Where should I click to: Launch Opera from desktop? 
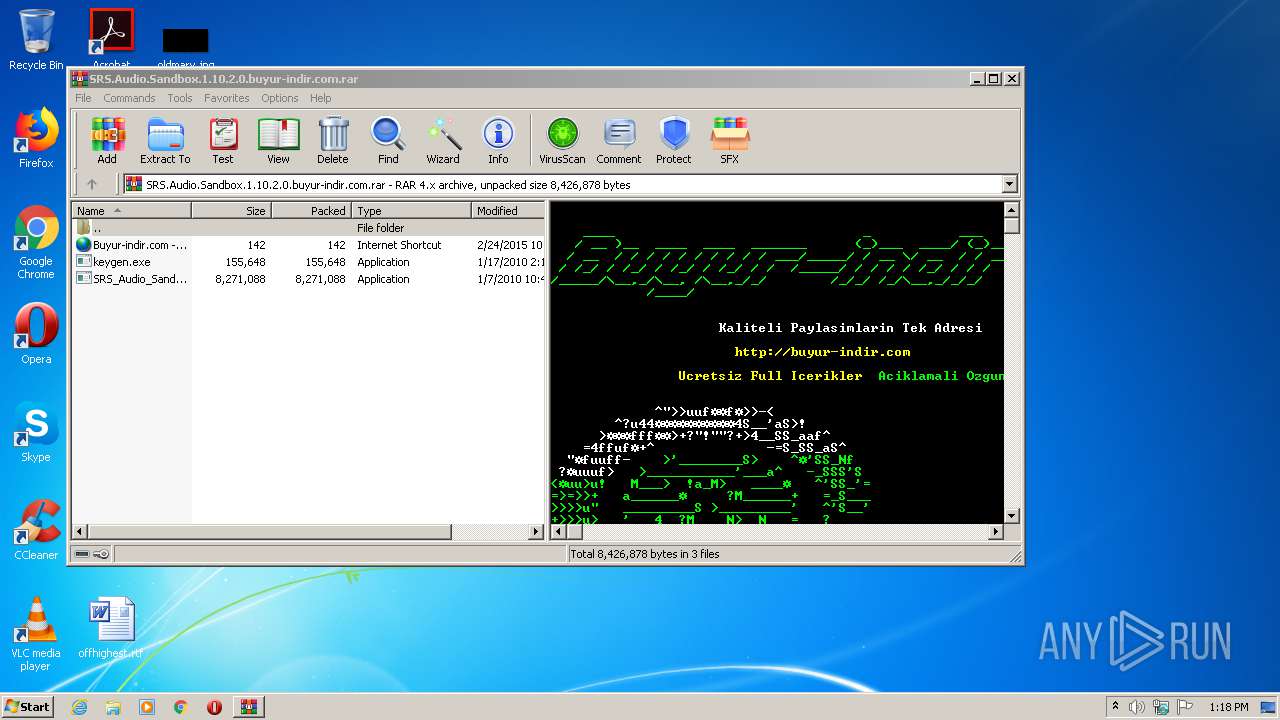pyautogui.click(x=36, y=334)
